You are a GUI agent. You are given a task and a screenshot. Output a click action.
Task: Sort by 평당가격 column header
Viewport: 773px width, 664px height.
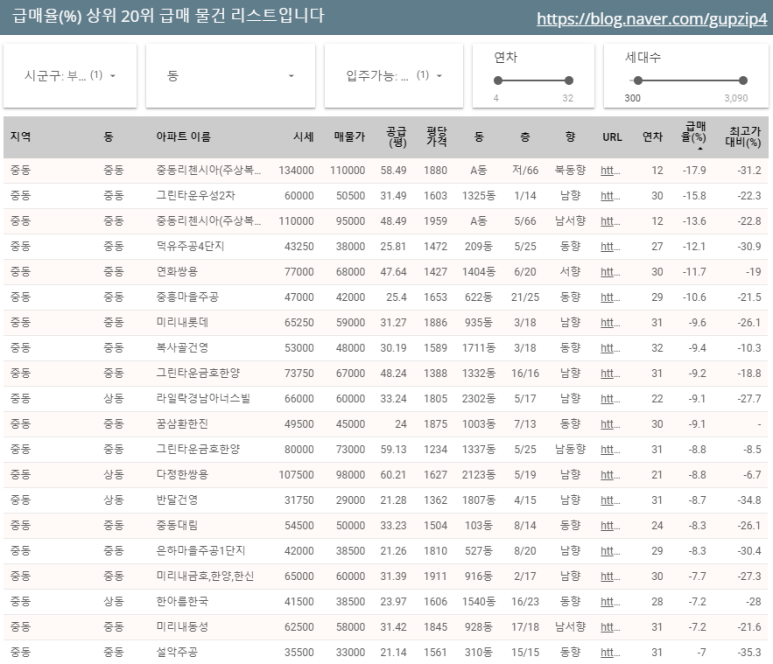pyautogui.click(x=437, y=137)
